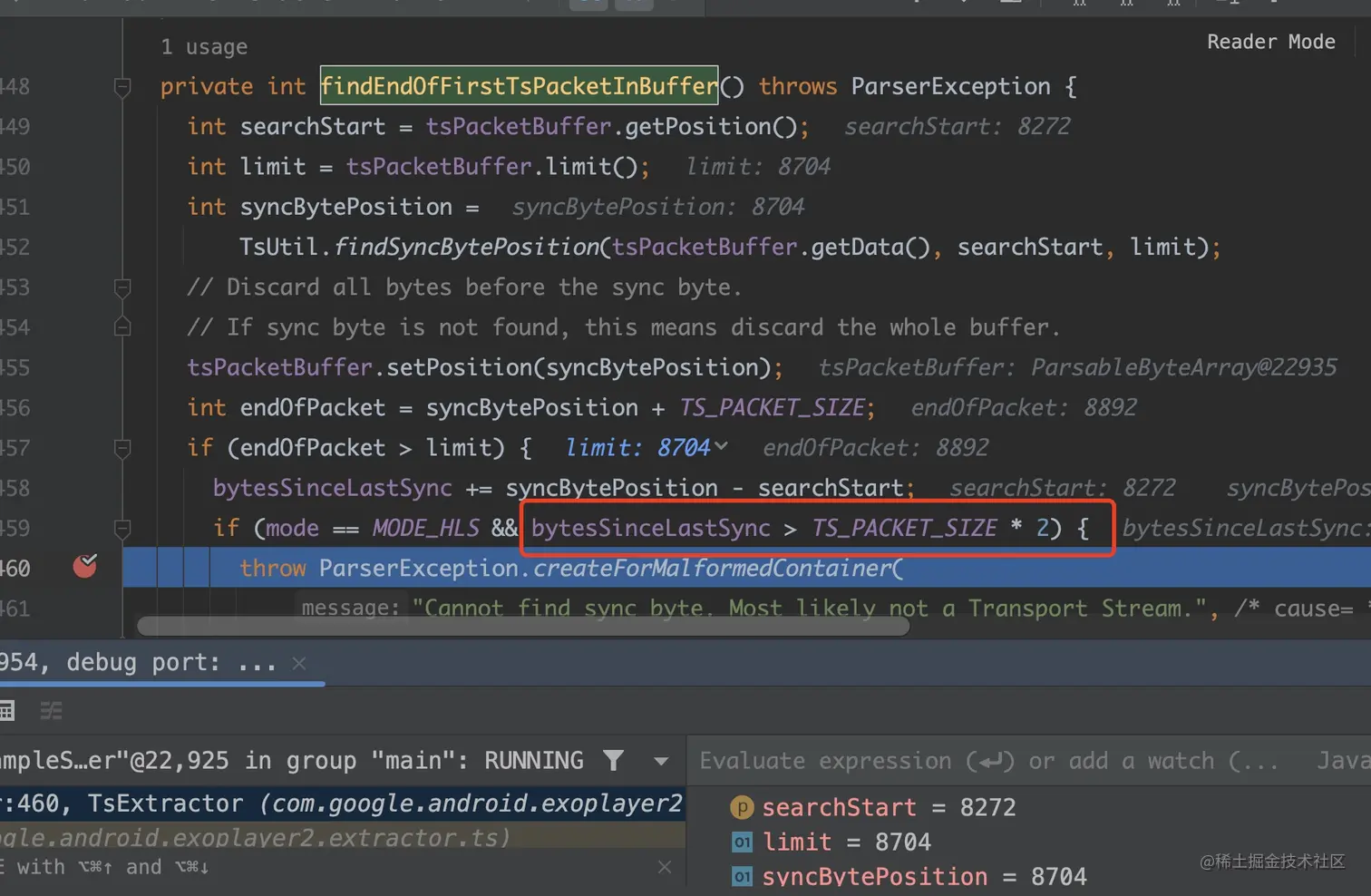Click MODE_HLS constant on line 459

425,529
